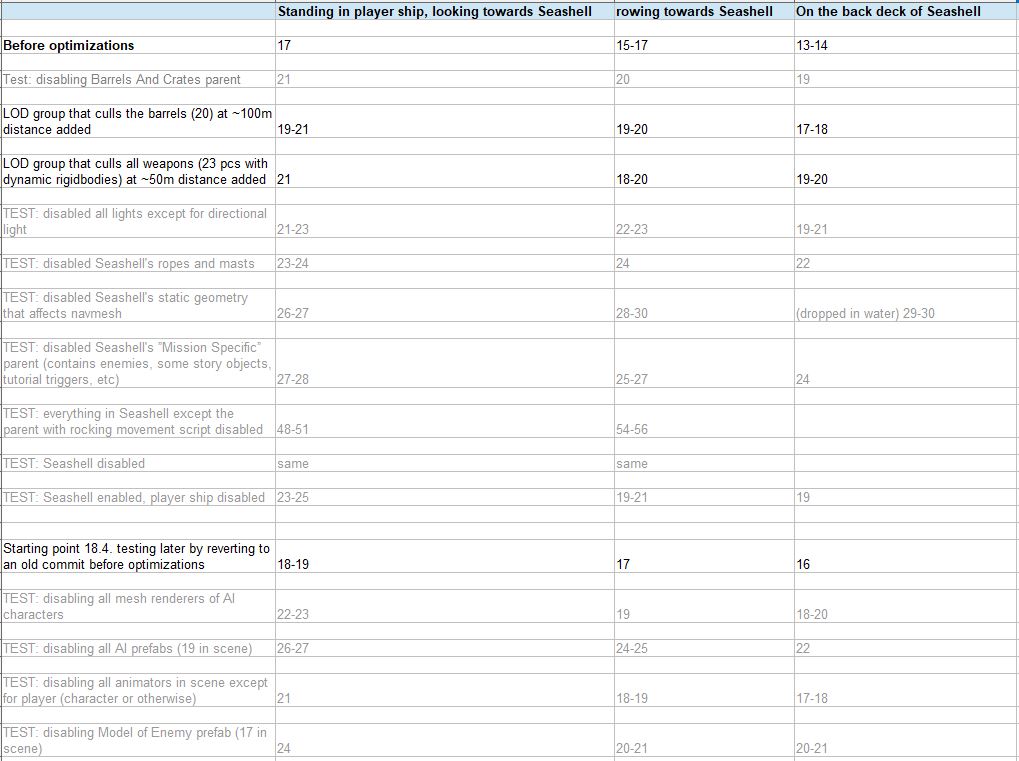Click the '(dropped in water) 29-30' cell
Image resolution: width=1019 pixels, height=761 pixels.
click(x=865, y=314)
